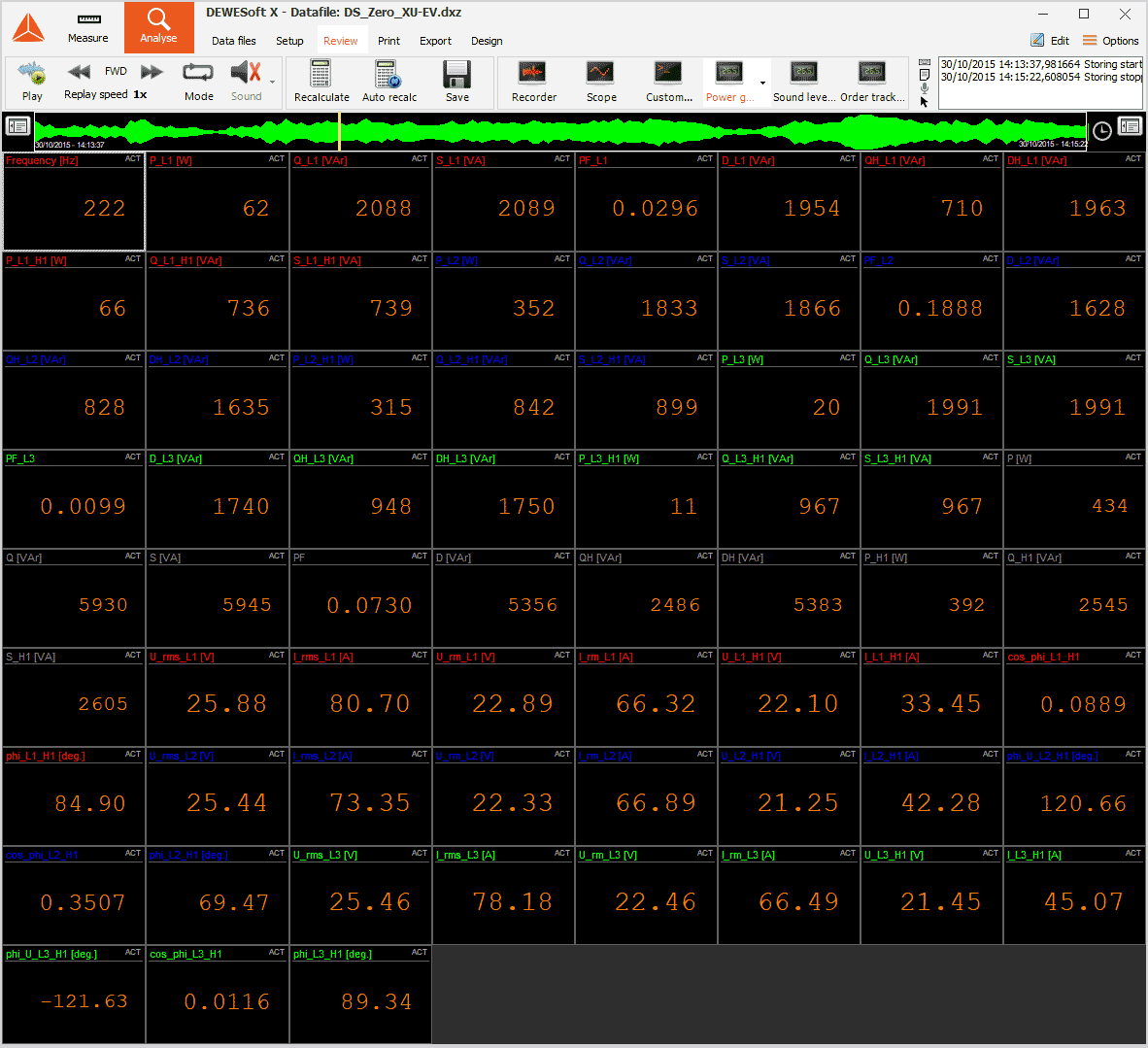Click the yellow cursor on the waveform timeline

tap(339, 131)
